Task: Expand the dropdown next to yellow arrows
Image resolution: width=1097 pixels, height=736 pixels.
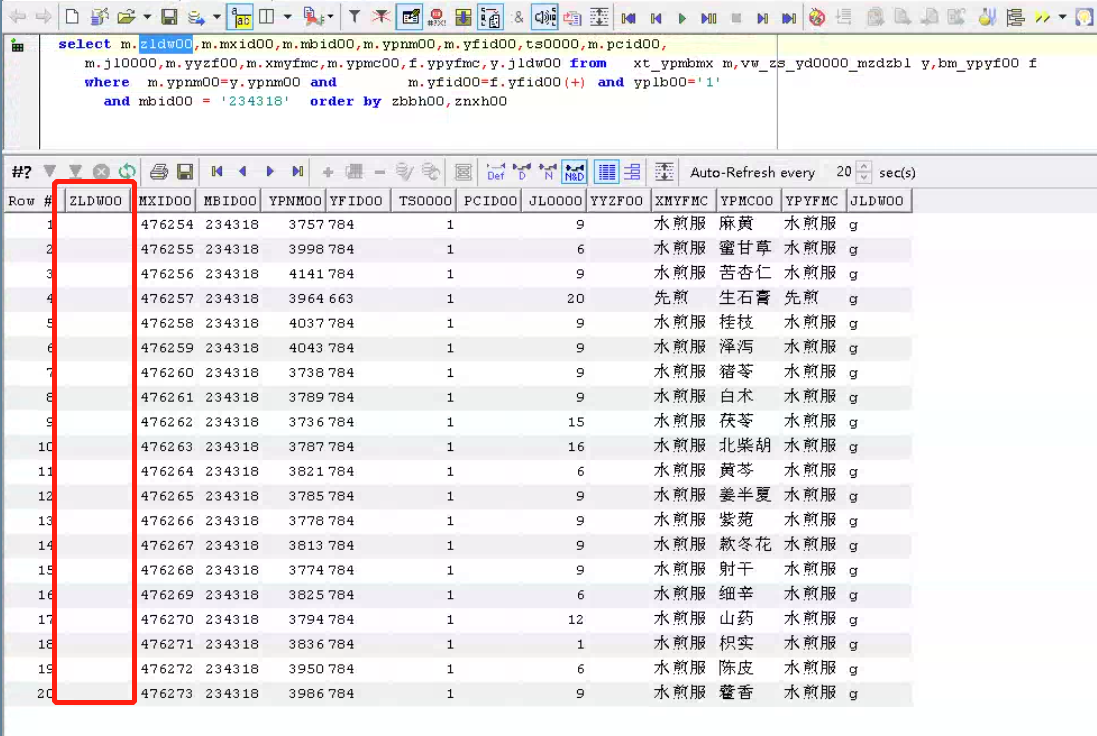Action: tap(1062, 17)
